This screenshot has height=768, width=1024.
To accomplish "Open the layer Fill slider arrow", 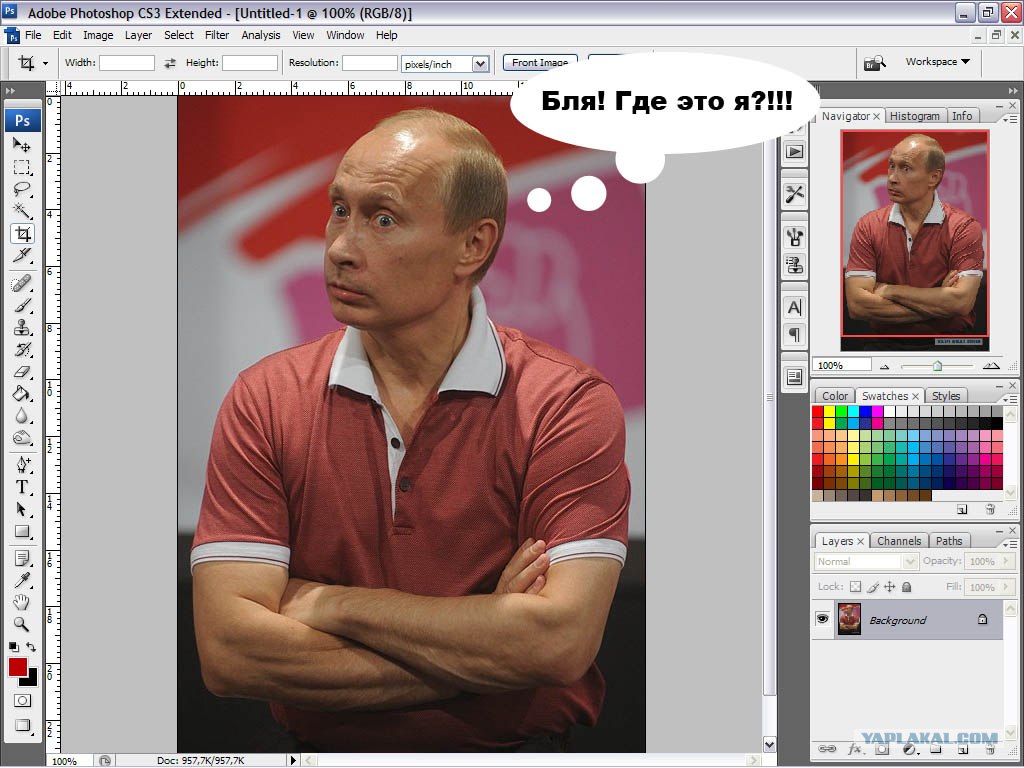I will click(x=1006, y=587).
